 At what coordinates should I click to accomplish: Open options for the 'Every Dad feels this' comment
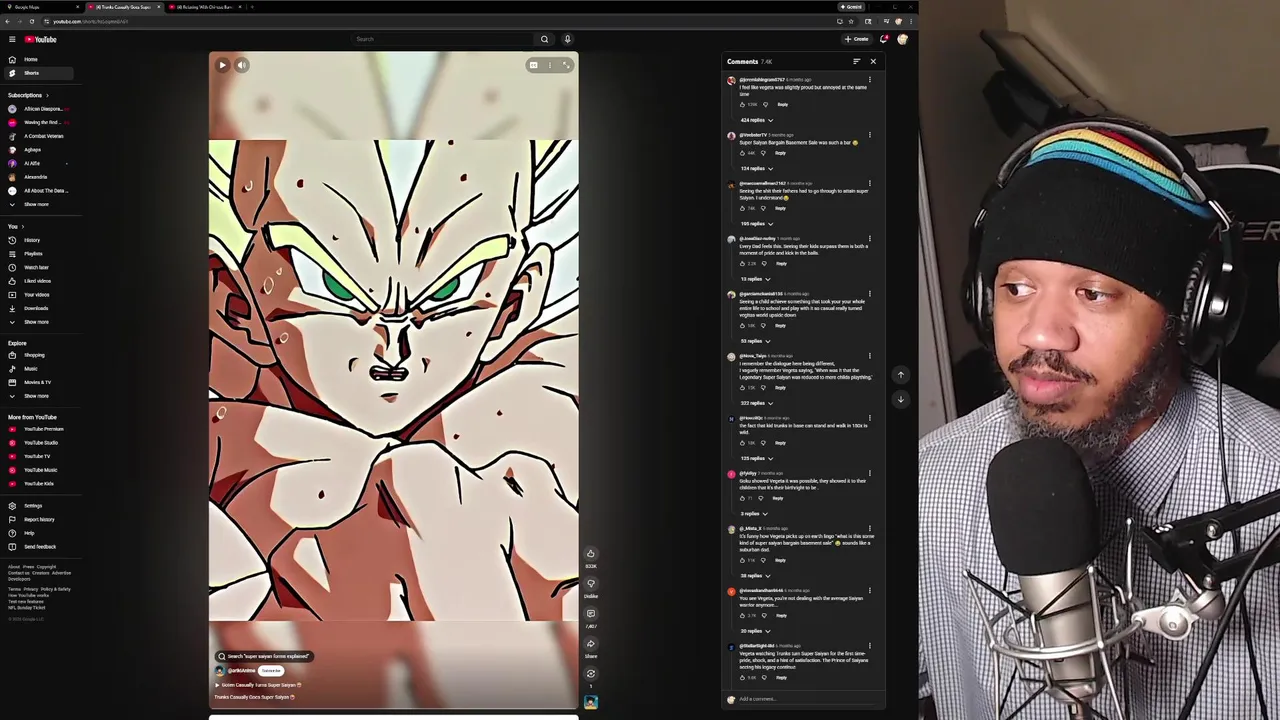pyautogui.click(x=869, y=239)
